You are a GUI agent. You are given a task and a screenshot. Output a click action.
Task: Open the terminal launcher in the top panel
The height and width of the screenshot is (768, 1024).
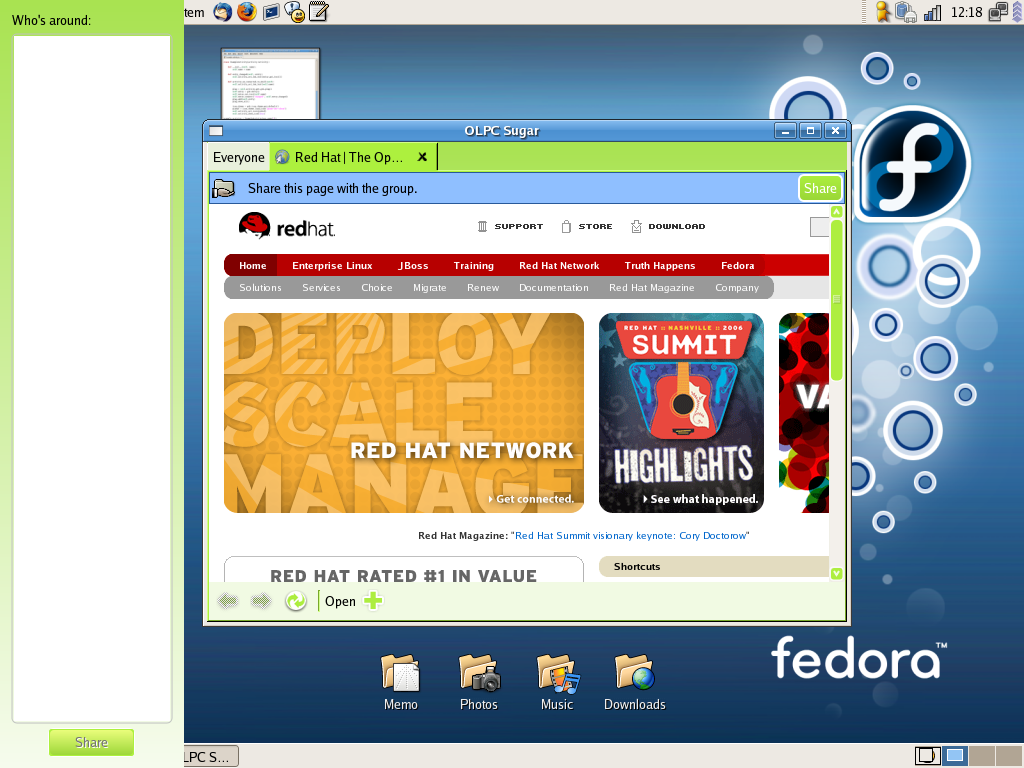pos(271,12)
